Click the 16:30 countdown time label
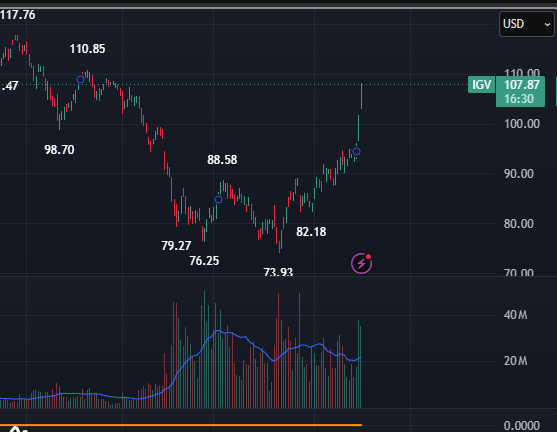 click(x=519, y=99)
